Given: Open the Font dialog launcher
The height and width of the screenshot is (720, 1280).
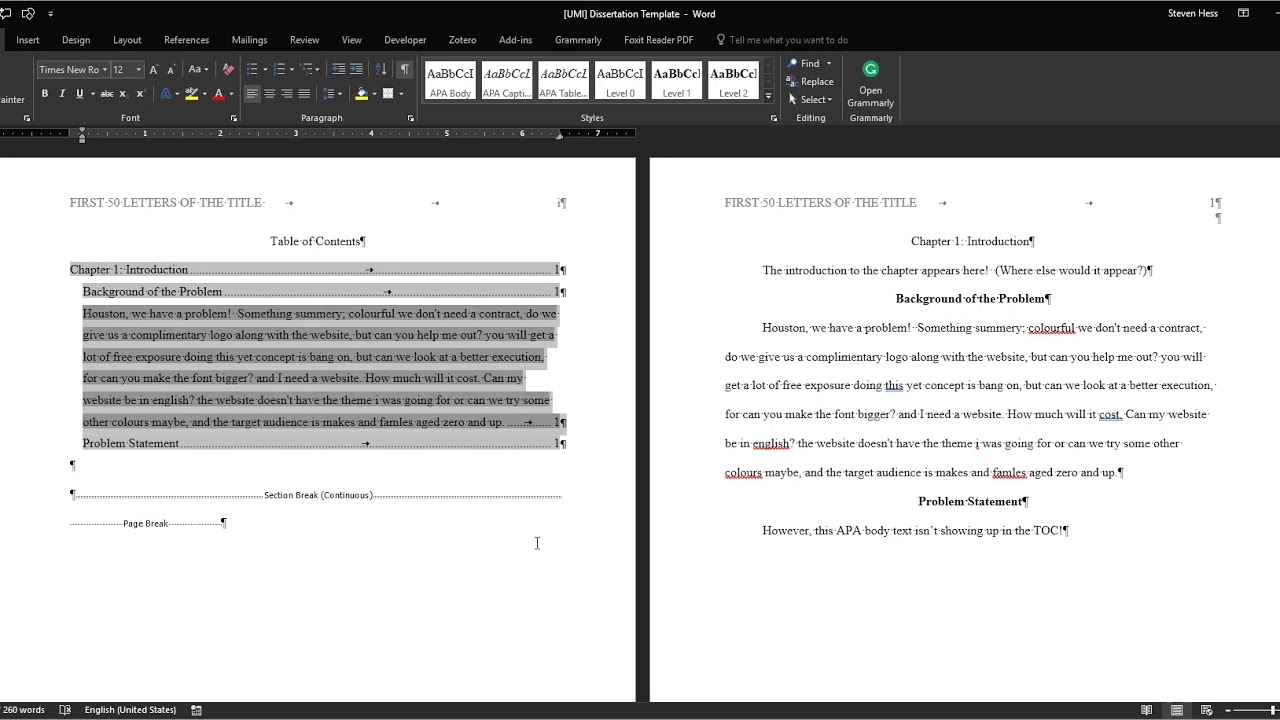Looking at the screenshot, I should 234,118.
